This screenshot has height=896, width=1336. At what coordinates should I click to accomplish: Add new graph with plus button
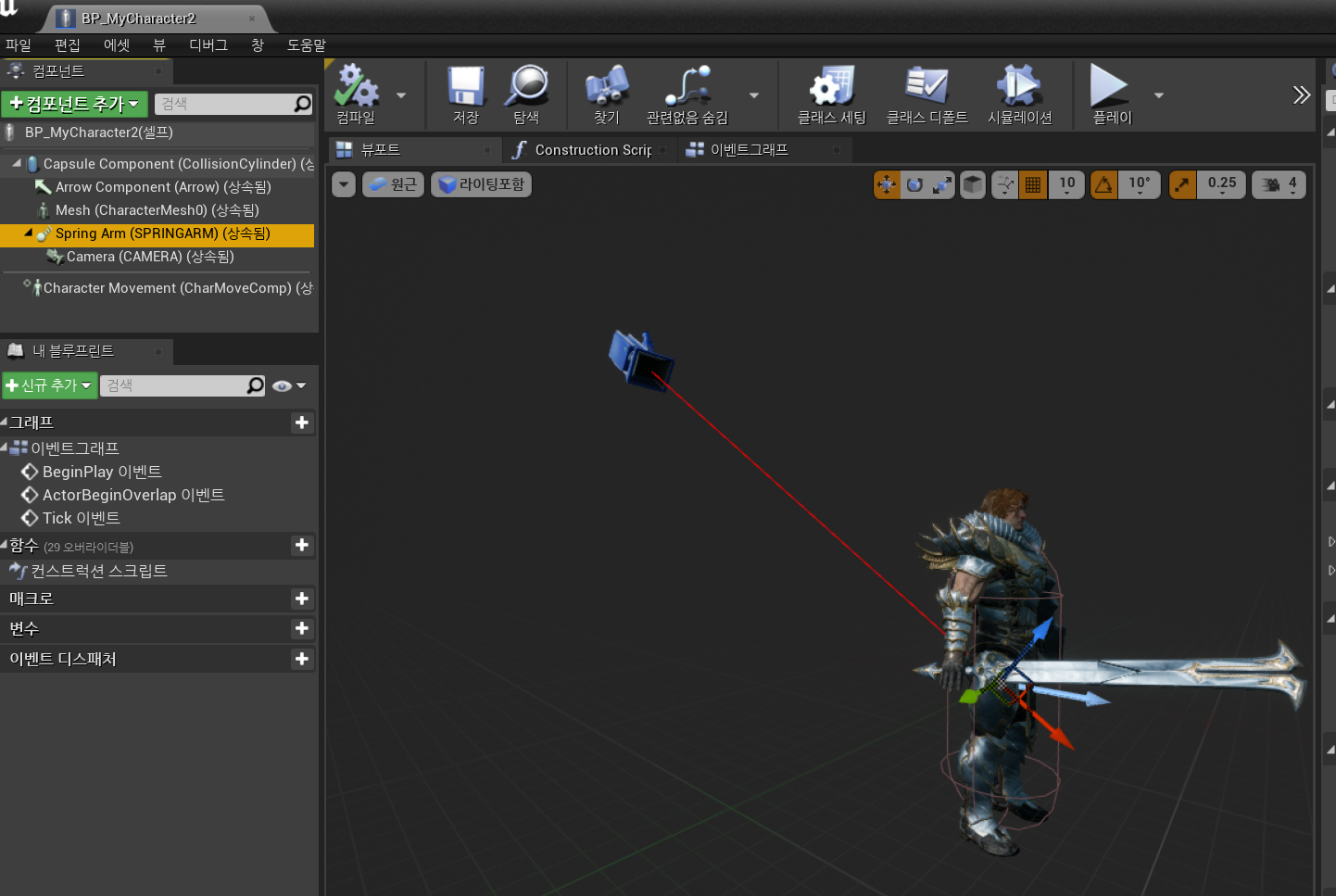(302, 423)
